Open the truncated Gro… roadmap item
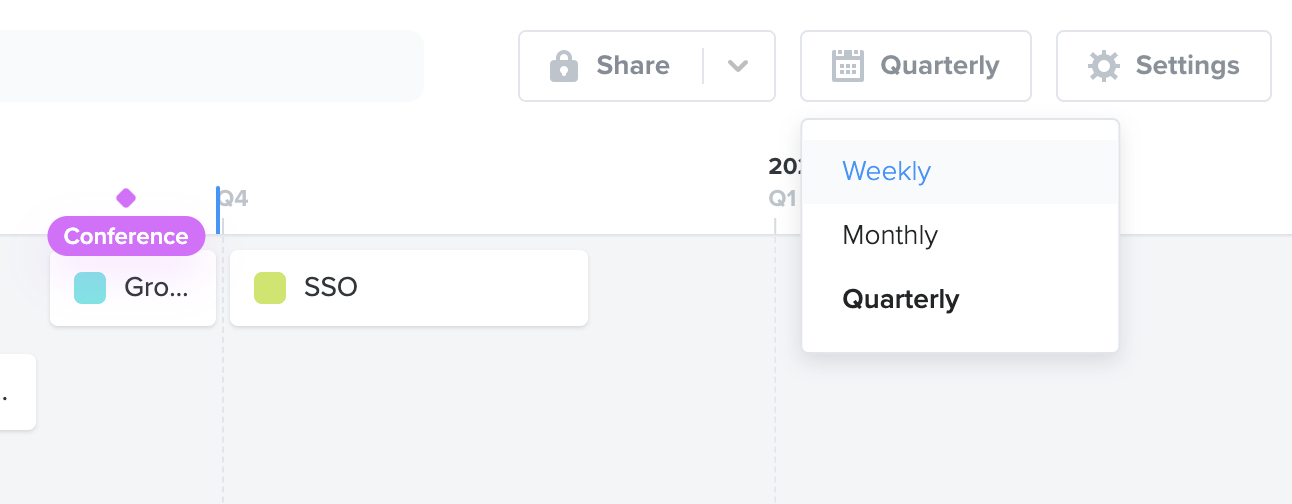Image resolution: width=1292 pixels, height=504 pixels. [x=133, y=288]
